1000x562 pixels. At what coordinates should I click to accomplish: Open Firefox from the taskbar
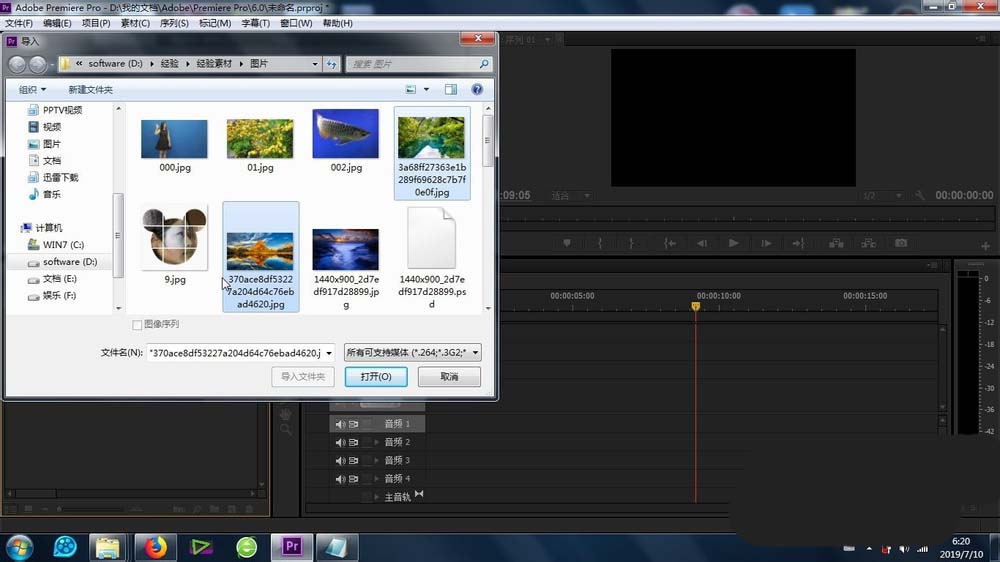[155, 547]
